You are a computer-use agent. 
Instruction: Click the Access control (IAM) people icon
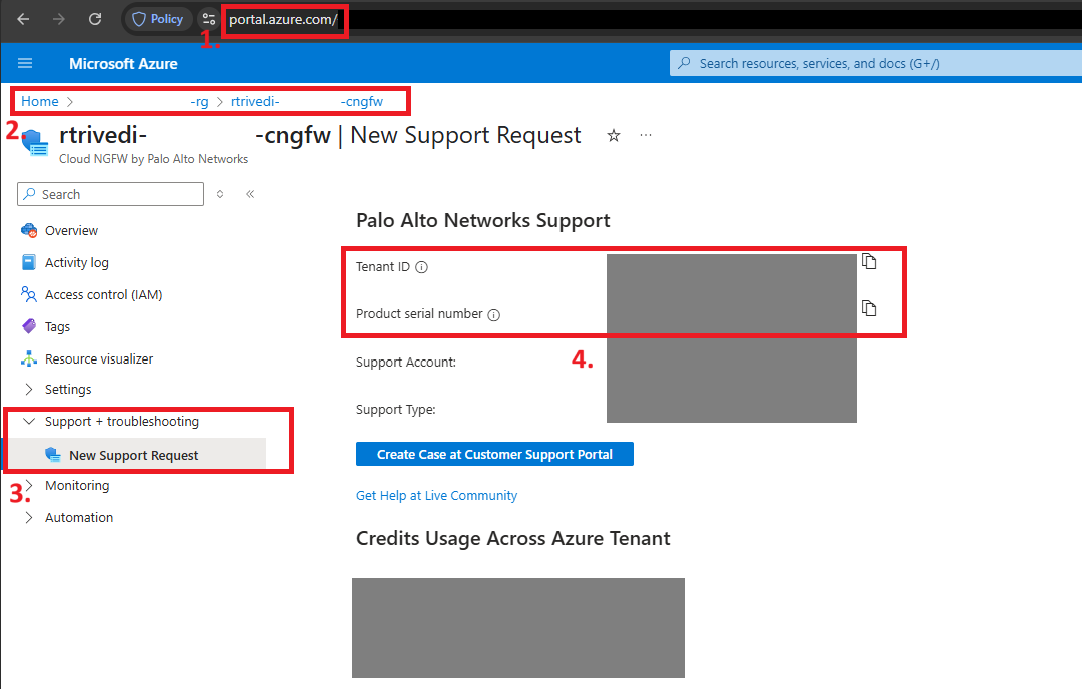click(x=29, y=295)
